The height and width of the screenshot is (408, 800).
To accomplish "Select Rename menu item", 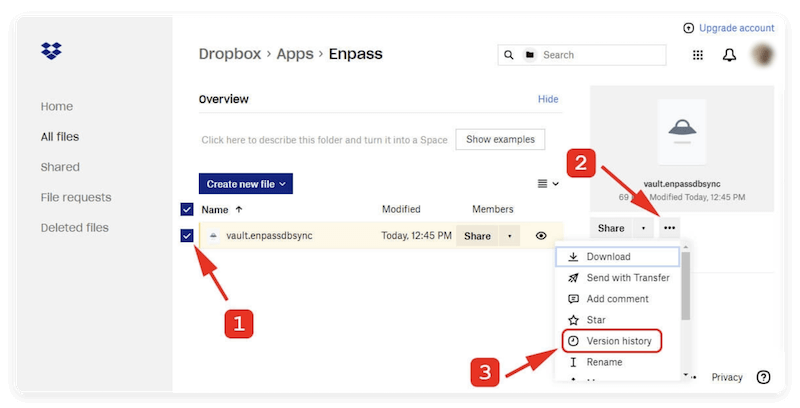I will pyautogui.click(x=617, y=362).
